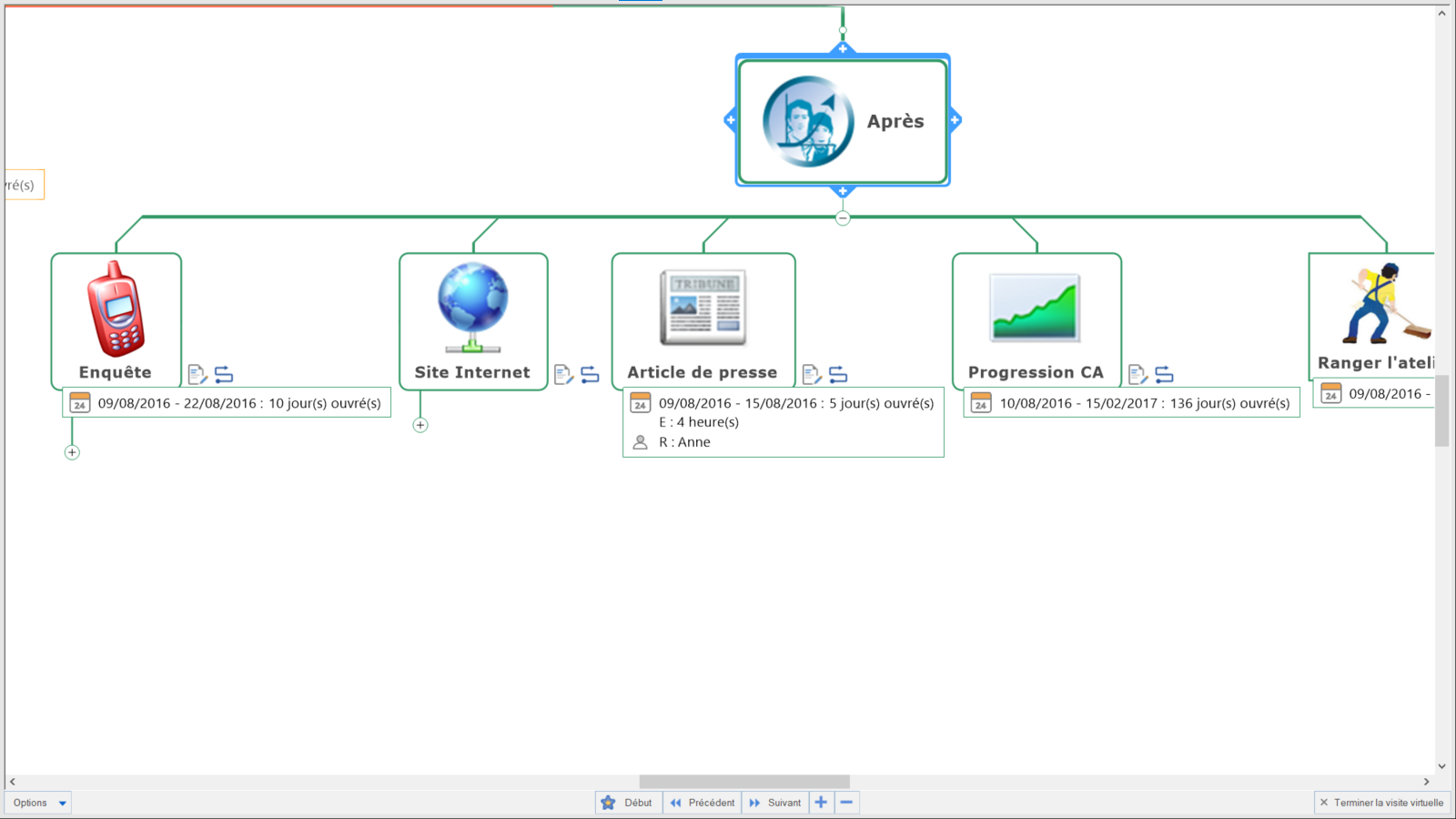Advance with the Suivant button
Screen dimensions: 1456x819
coord(775,803)
